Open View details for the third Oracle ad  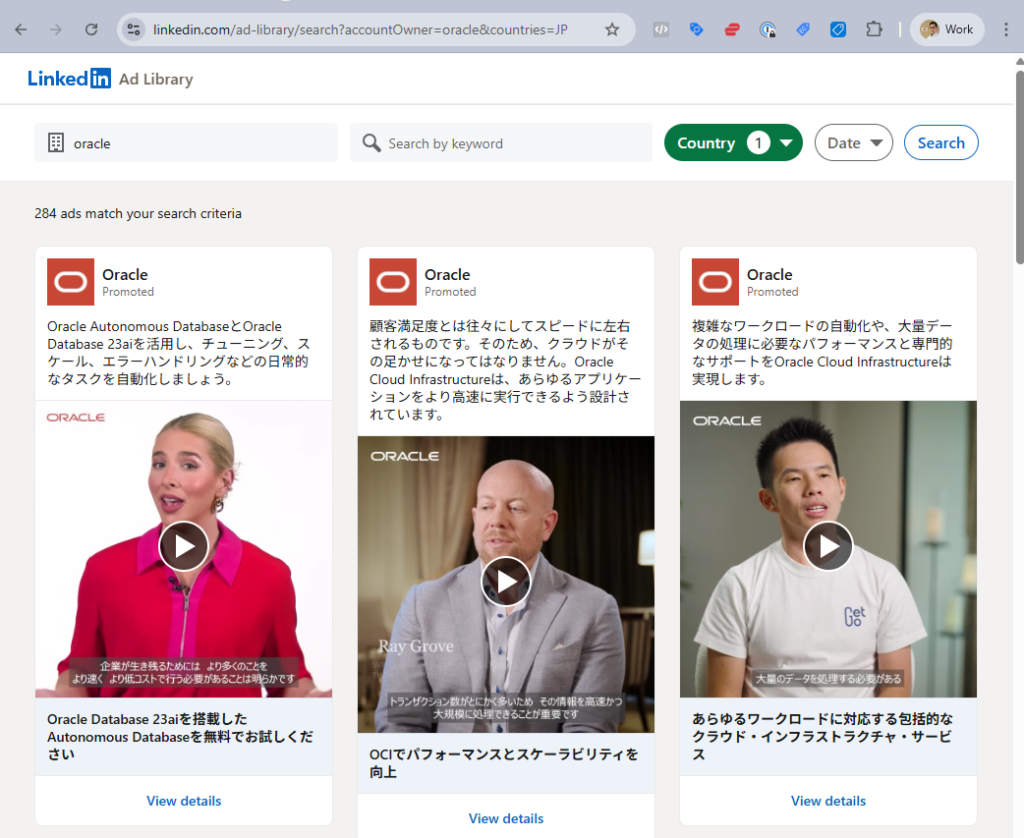tap(828, 801)
